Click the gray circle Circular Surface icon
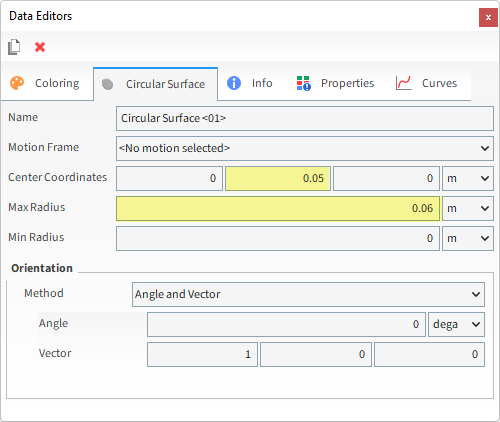 (107, 84)
